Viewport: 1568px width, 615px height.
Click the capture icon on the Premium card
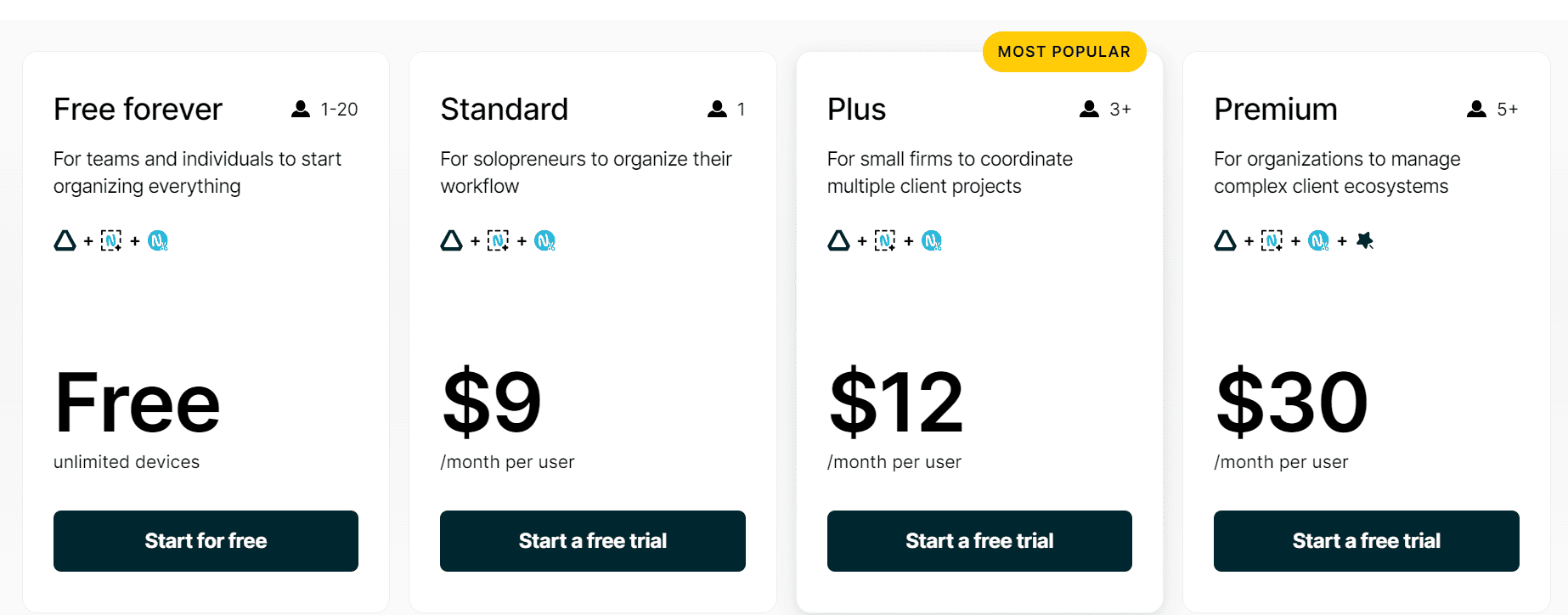coord(1272,240)
